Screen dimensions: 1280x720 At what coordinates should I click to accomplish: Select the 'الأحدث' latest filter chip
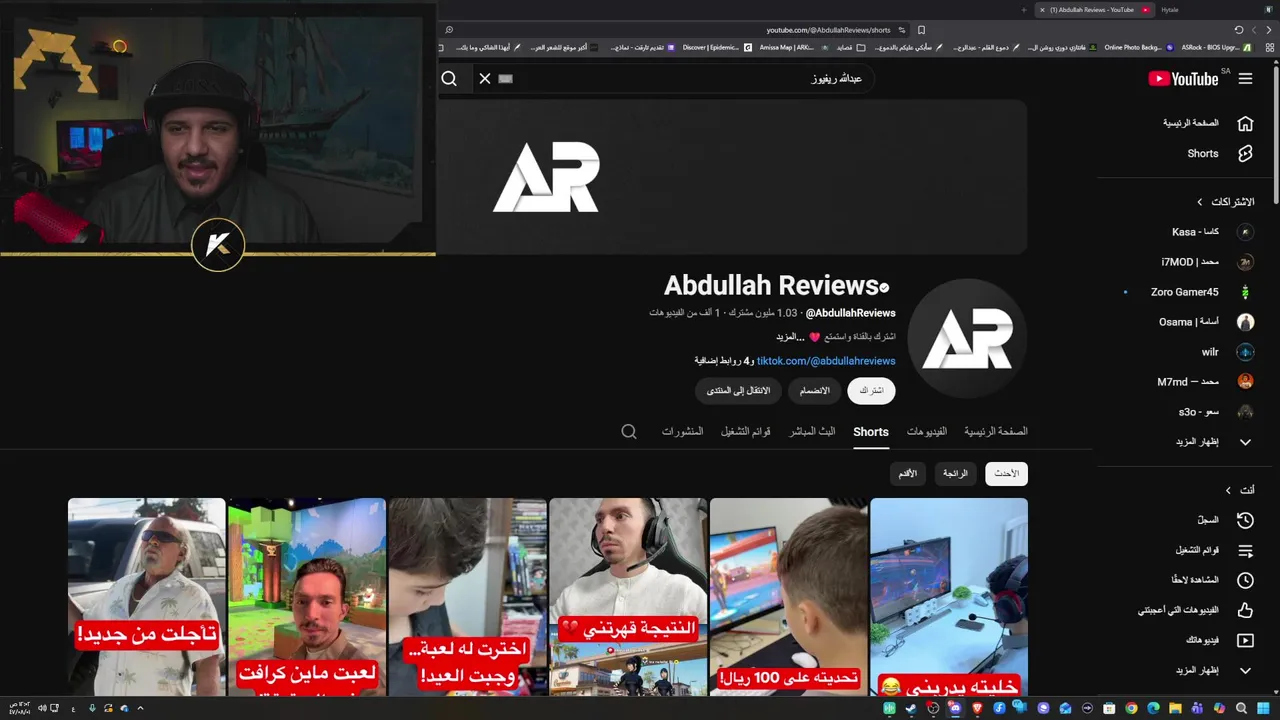[1006, 474]
